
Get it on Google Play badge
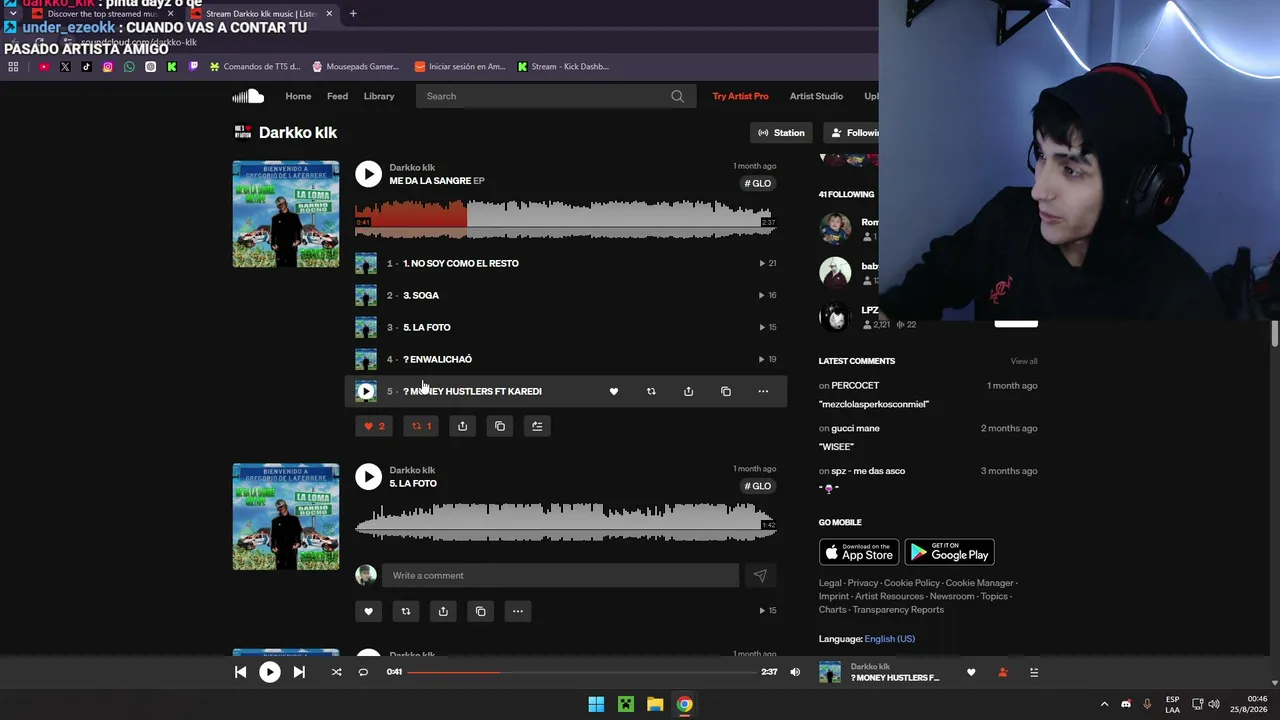click(949, 552)
